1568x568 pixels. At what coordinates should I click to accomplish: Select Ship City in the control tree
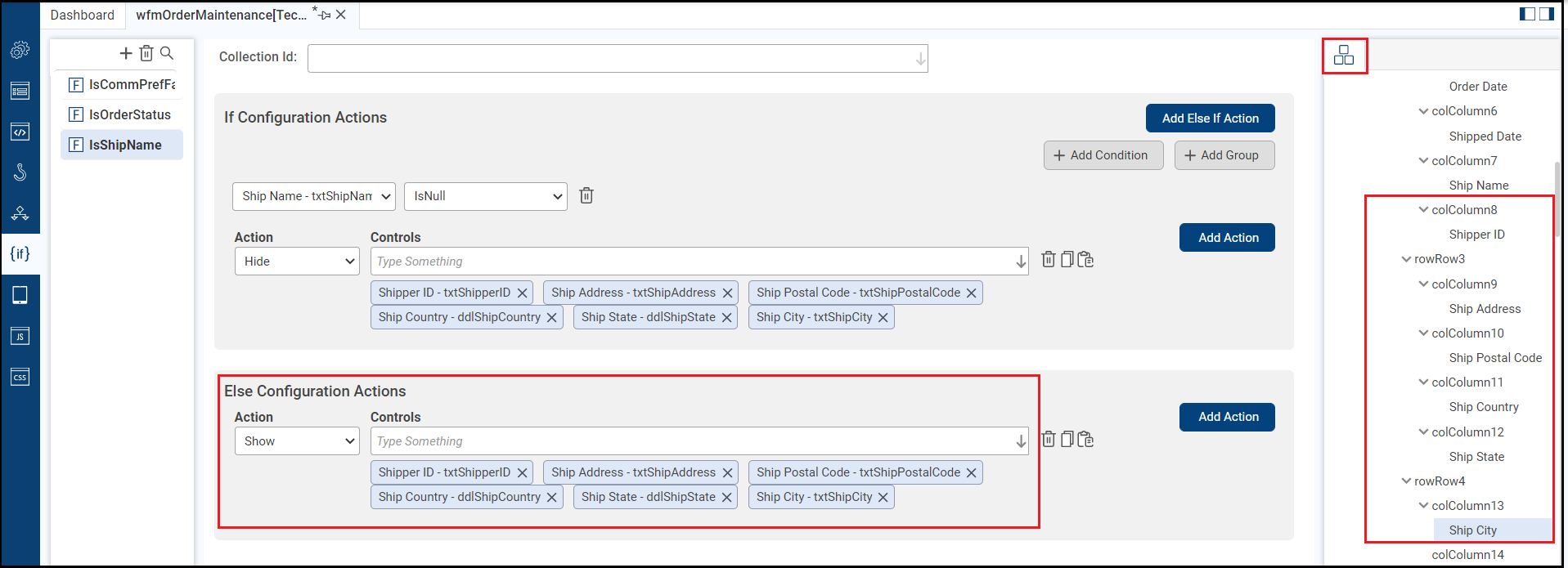[1472, 530]
